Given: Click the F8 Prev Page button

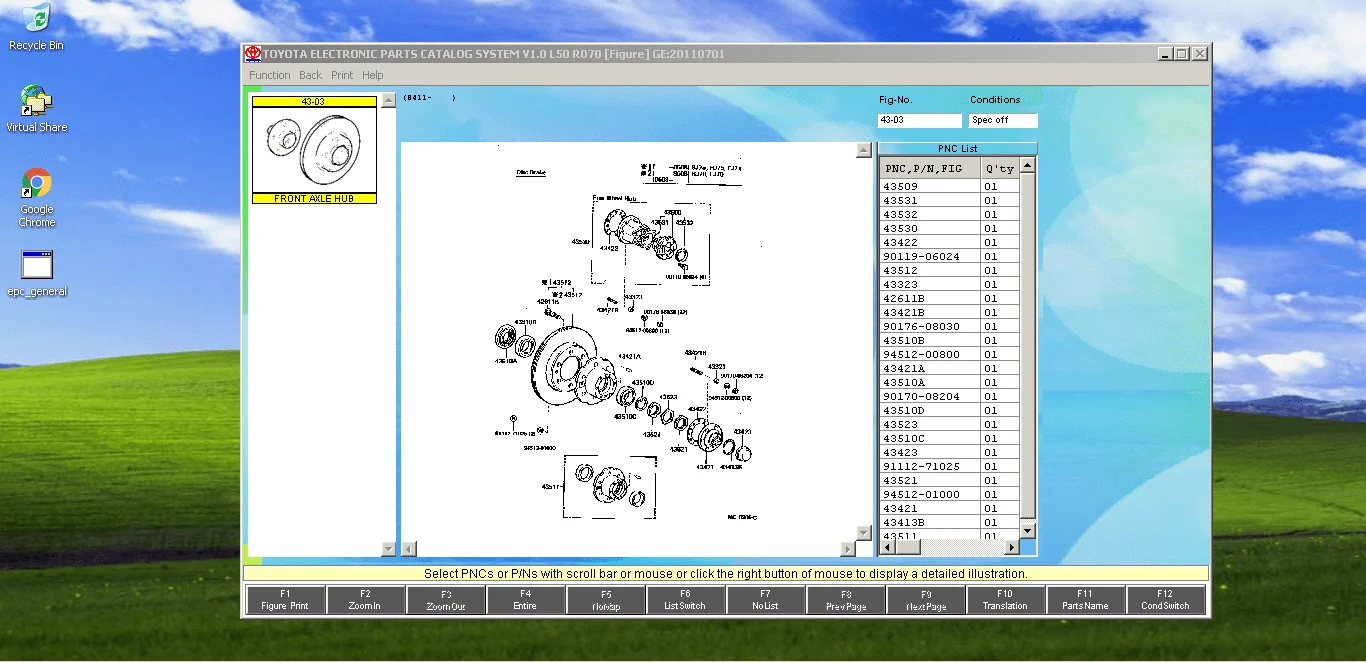Looking at the screenshot, I should (846, 600).
